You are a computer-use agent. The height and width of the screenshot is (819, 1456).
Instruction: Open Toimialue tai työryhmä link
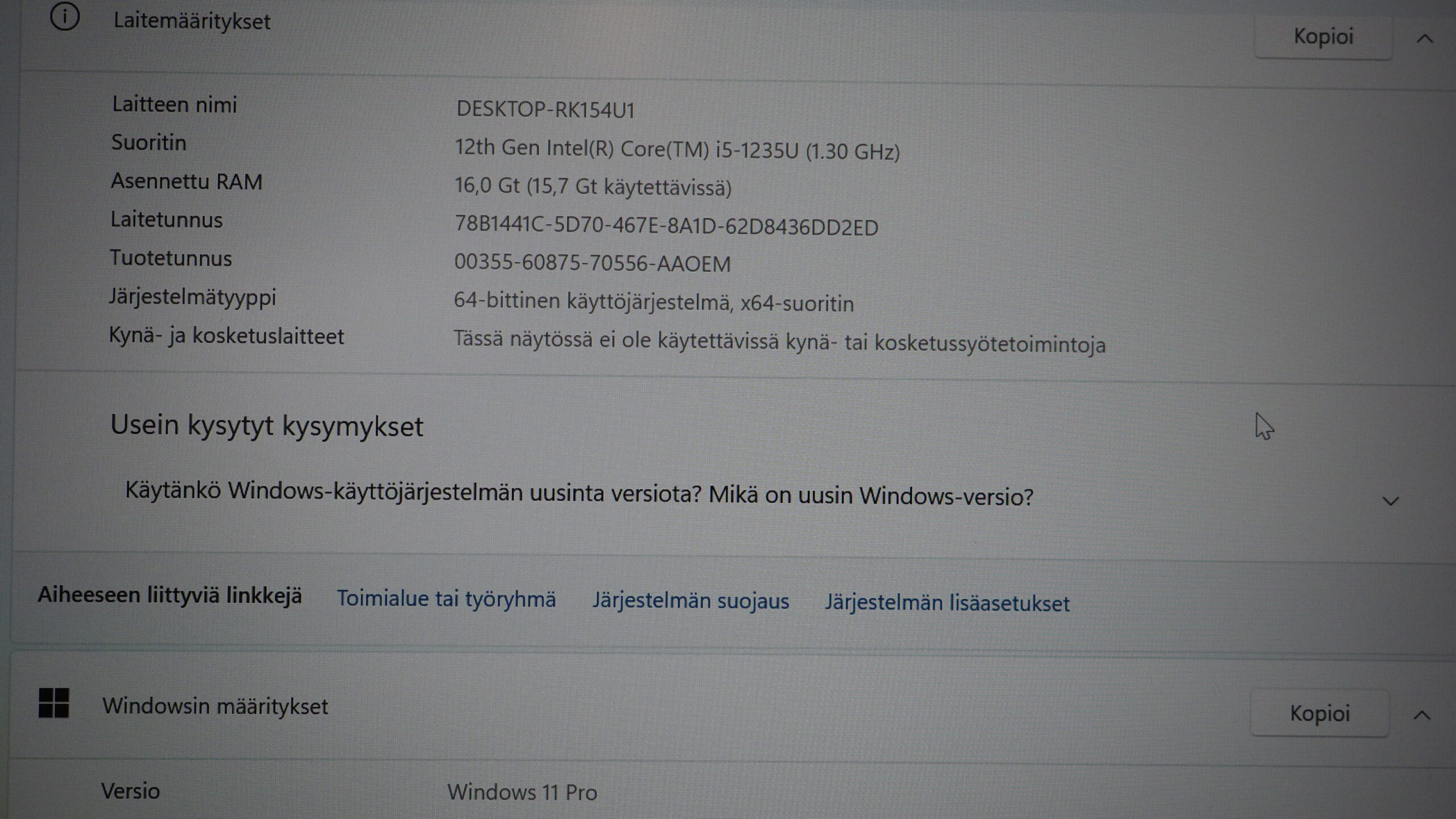coord(446,599)
